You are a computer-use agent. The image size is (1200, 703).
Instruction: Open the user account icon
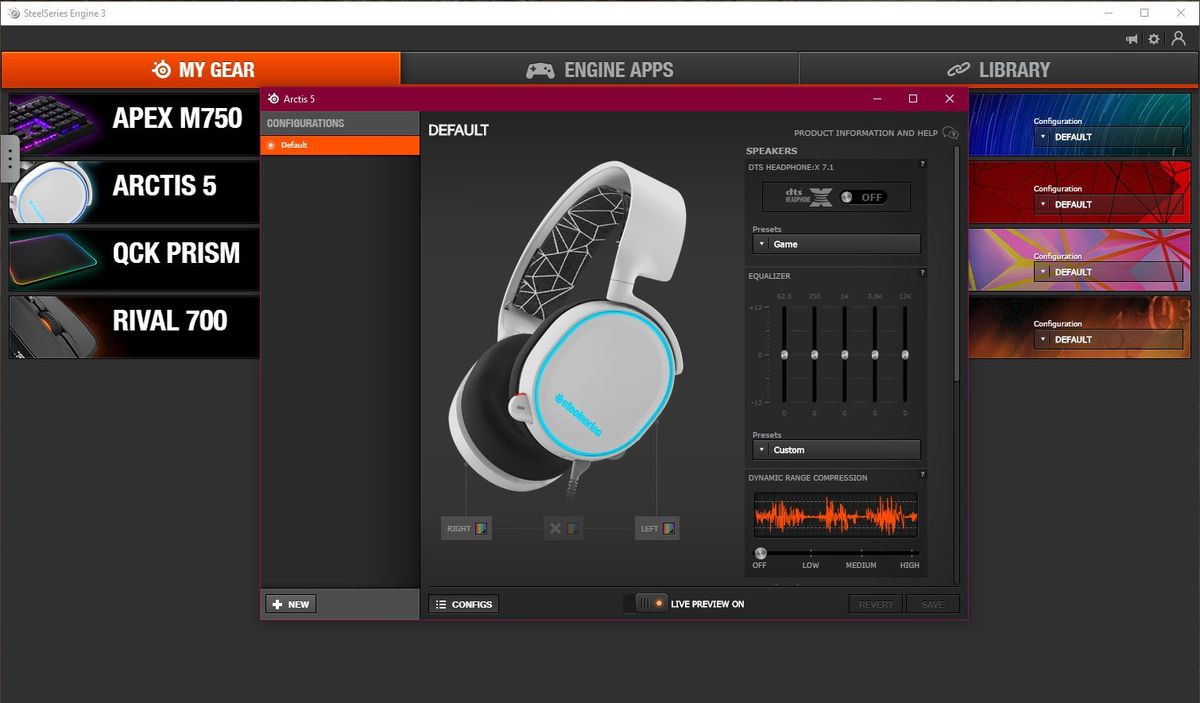1177,39
